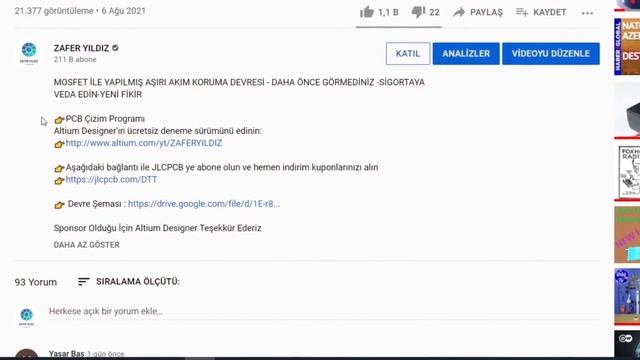Screen dimensions: 640x360
Task: Save video to playlist with KAYDET
Action: coord(541,12)
